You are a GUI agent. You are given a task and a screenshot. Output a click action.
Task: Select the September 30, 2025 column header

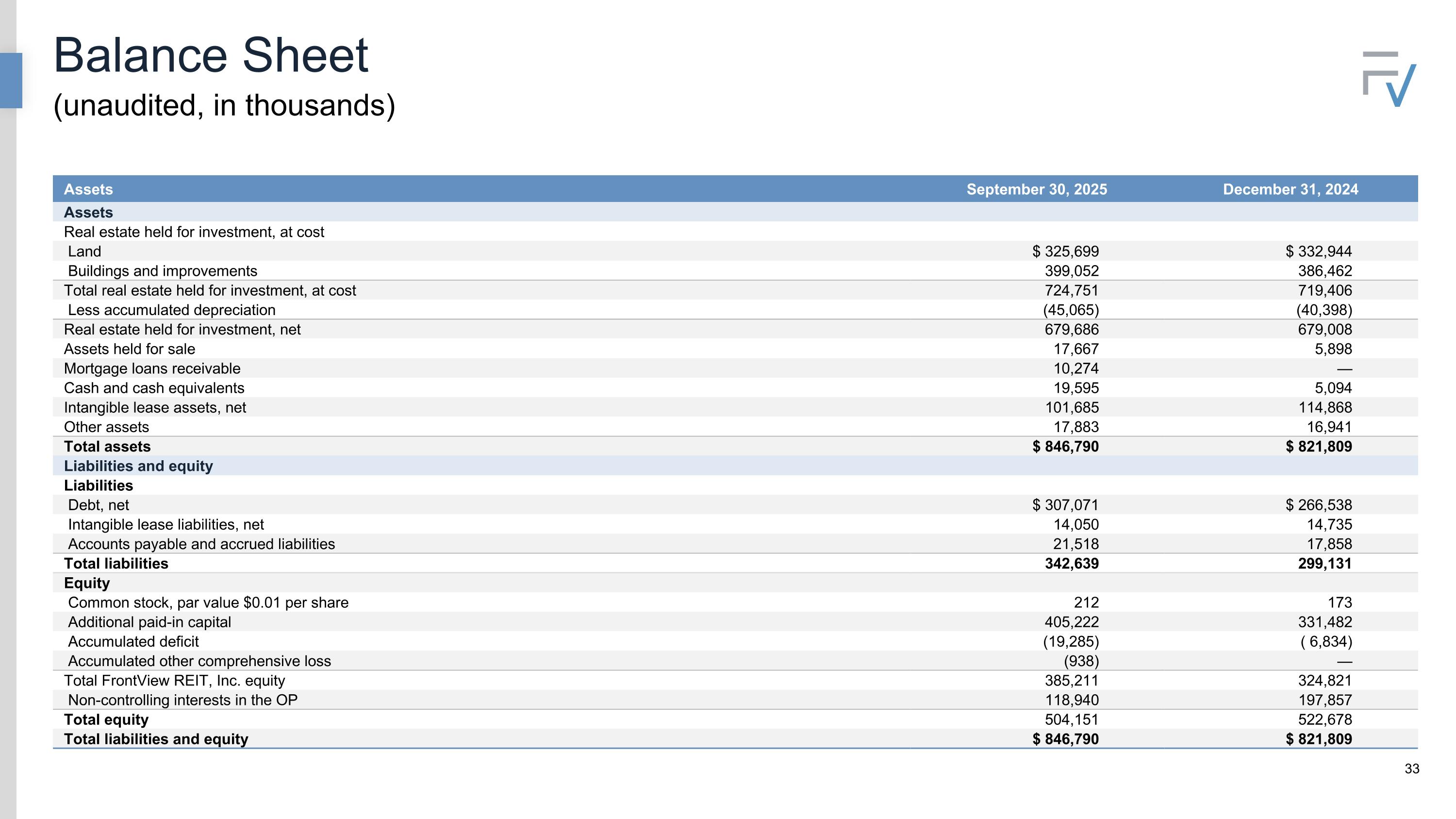pos(1036,189)
